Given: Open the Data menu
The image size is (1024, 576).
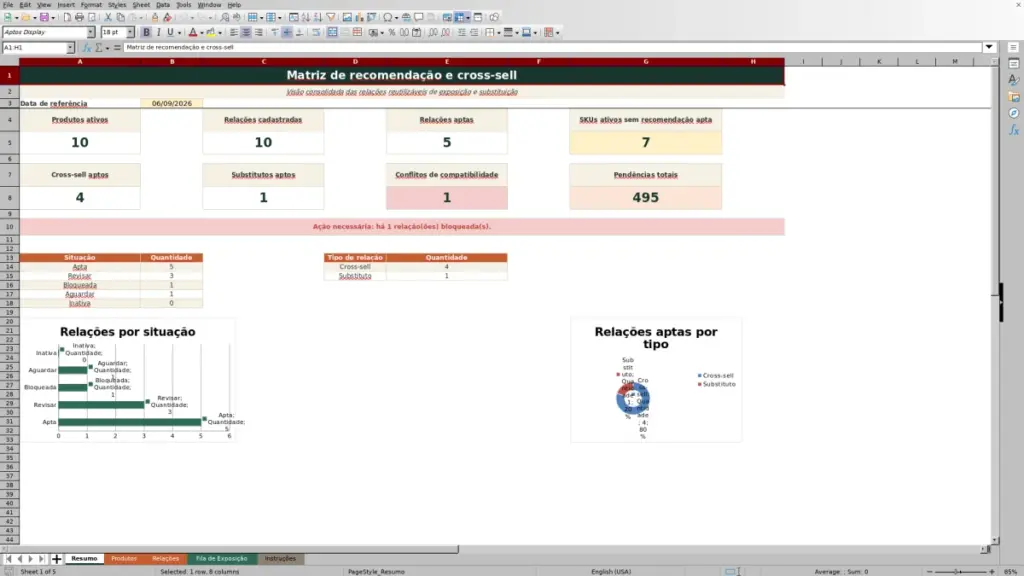Looking at the screenshot, I should pyautogui.click(x=163, y=5).
